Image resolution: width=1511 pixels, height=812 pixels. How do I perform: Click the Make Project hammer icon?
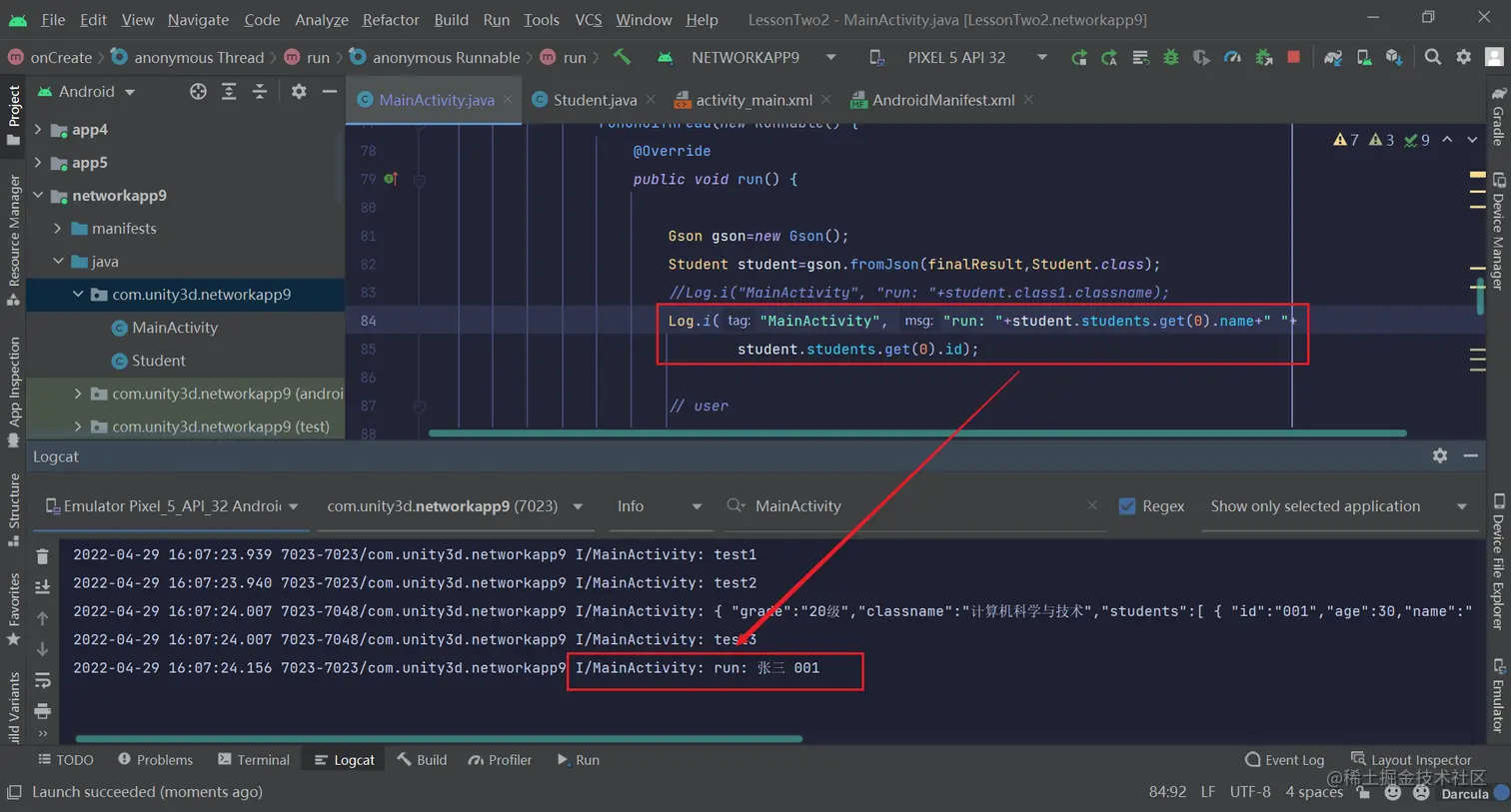(622, 57)
